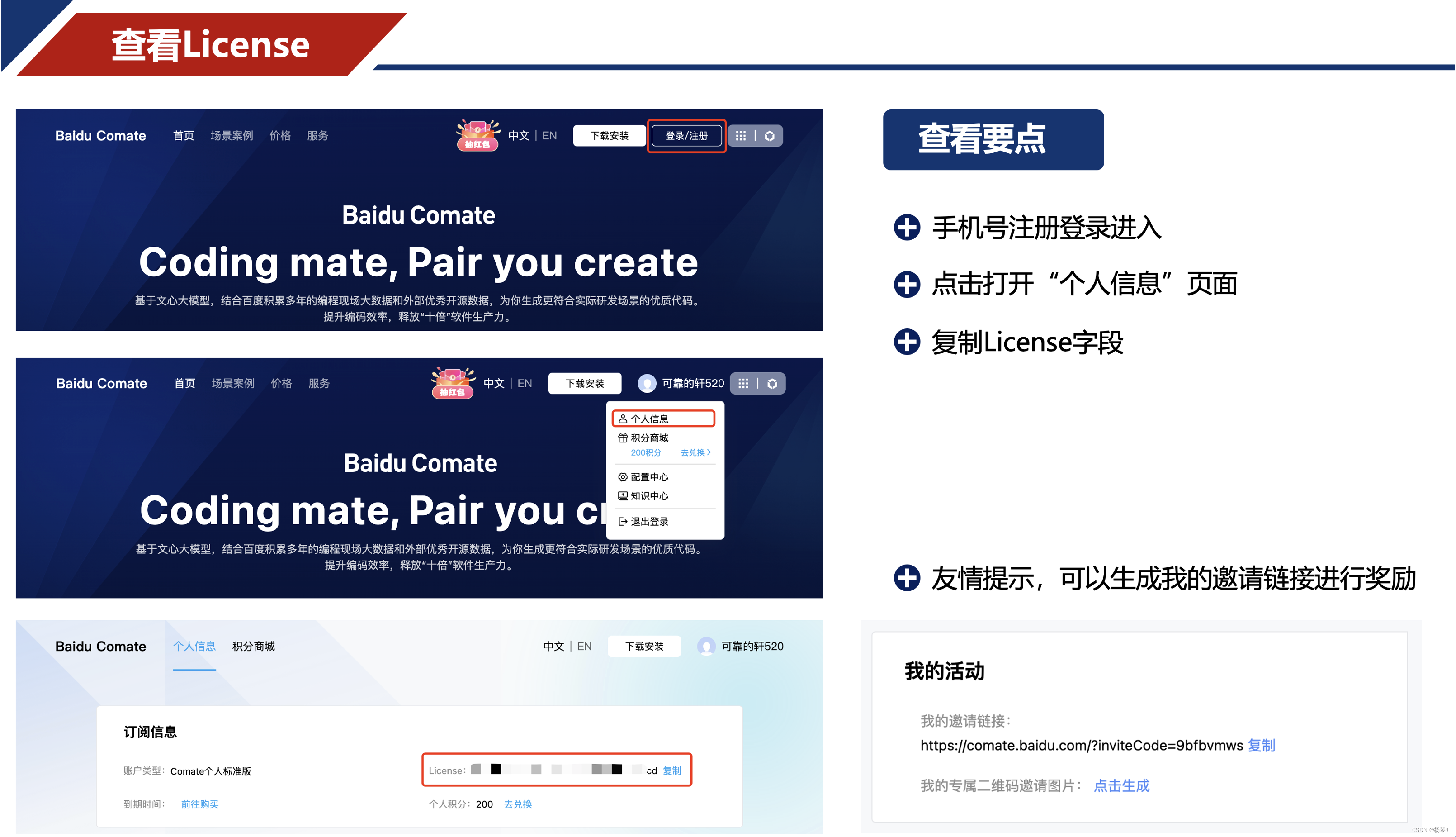Click Baidu Comate logo on the profile page
This screenshot has height=837, width=1456.
pyautogui.click(x=100, y=646)
